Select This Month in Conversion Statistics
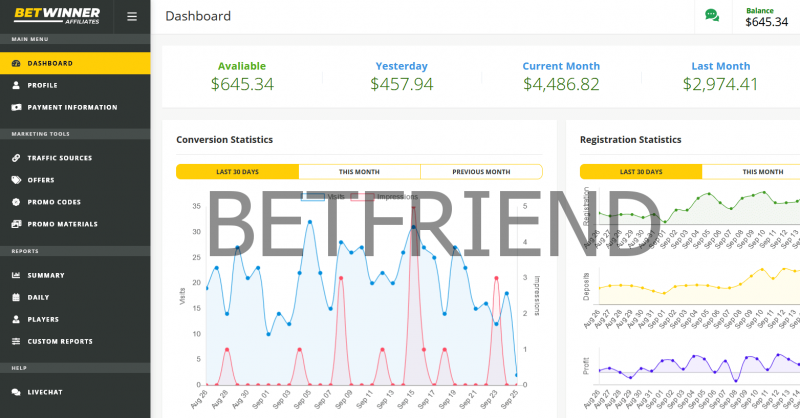Viewport: 800px width, 418px height. coord(359,171)
